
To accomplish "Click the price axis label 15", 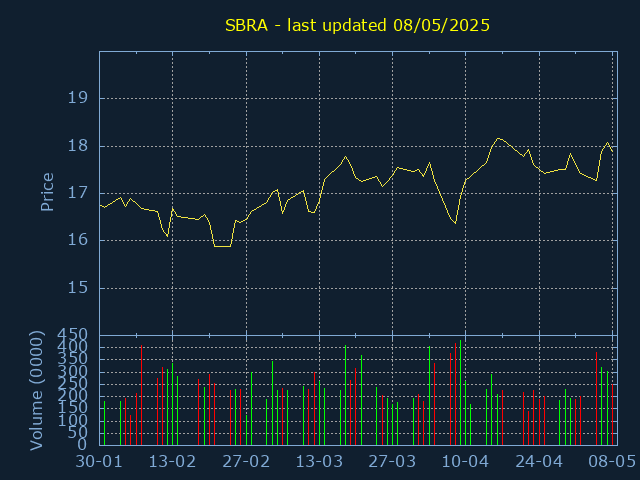I will tap(78, 288).
